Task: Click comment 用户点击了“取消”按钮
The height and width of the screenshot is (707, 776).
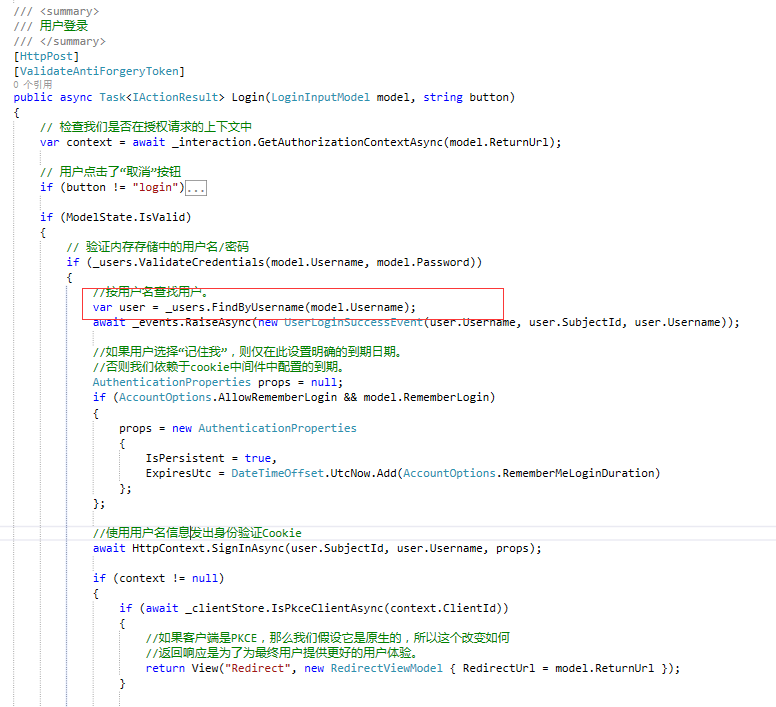Action: (120, 172)
